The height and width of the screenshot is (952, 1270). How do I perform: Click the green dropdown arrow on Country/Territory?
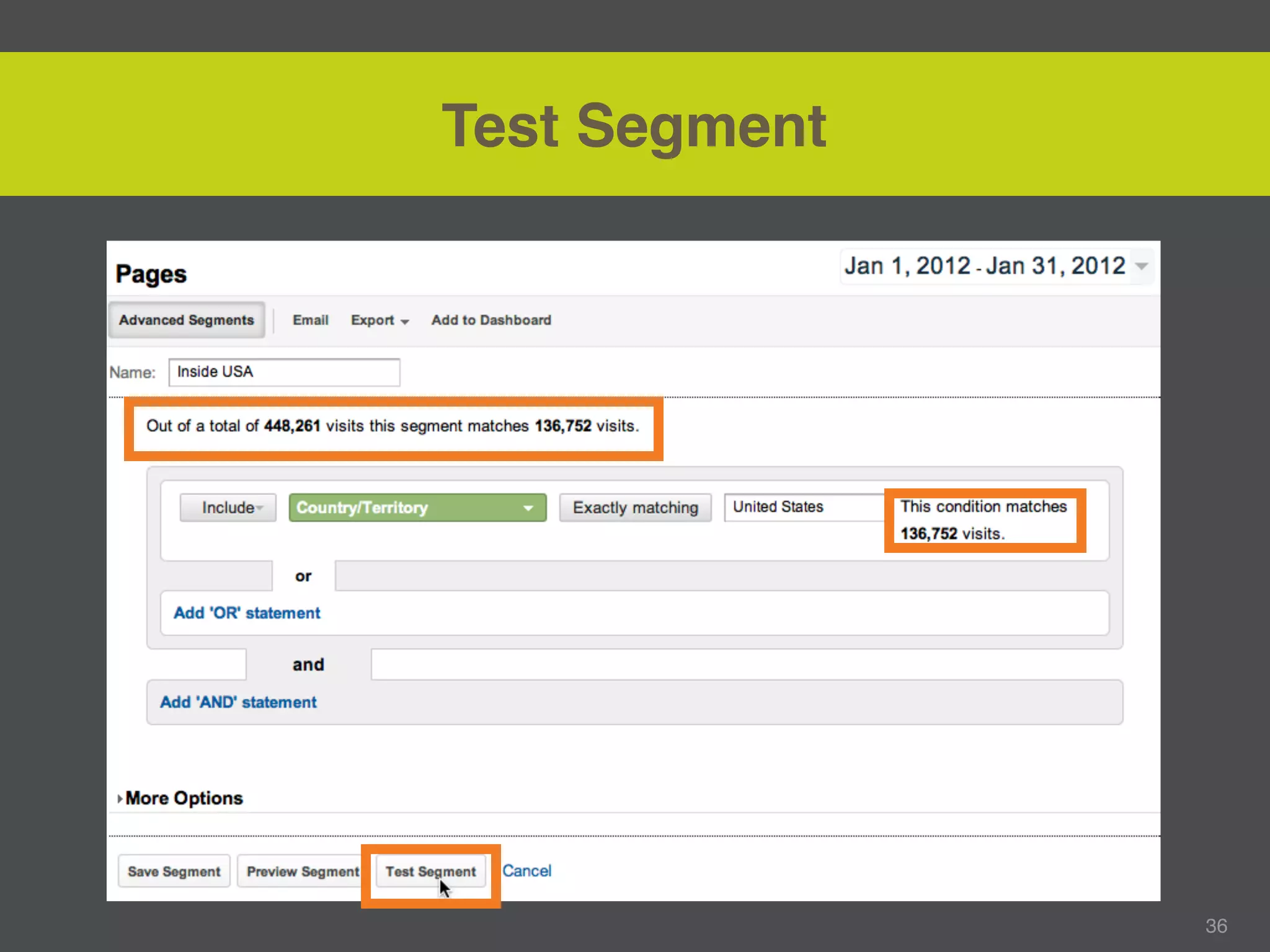[x=528, y=508]
